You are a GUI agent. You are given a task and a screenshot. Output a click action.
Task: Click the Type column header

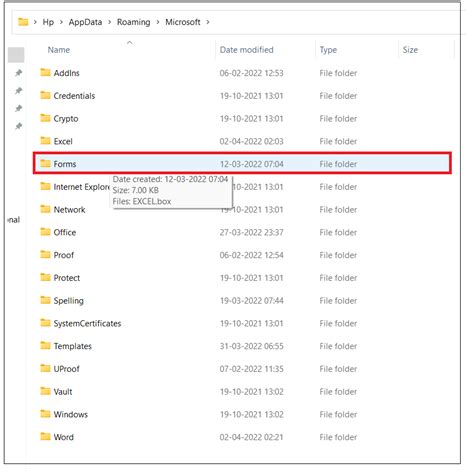pos(328,50)
